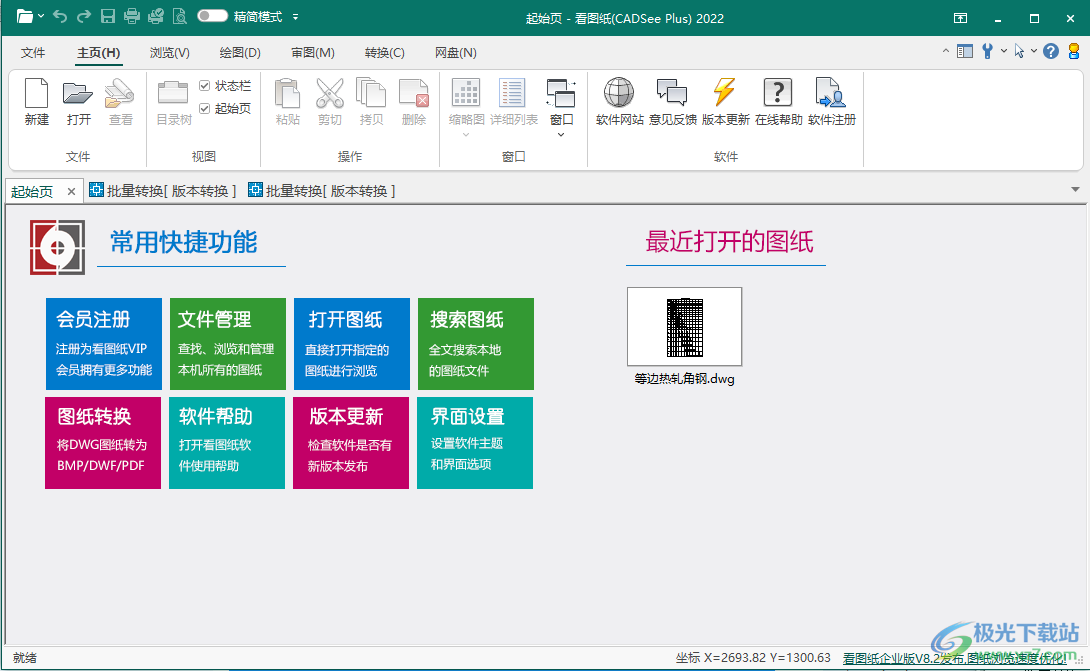Click the save disk icon in title bar
This screenshot has width=1090, height=671.
tap(108, 17)
